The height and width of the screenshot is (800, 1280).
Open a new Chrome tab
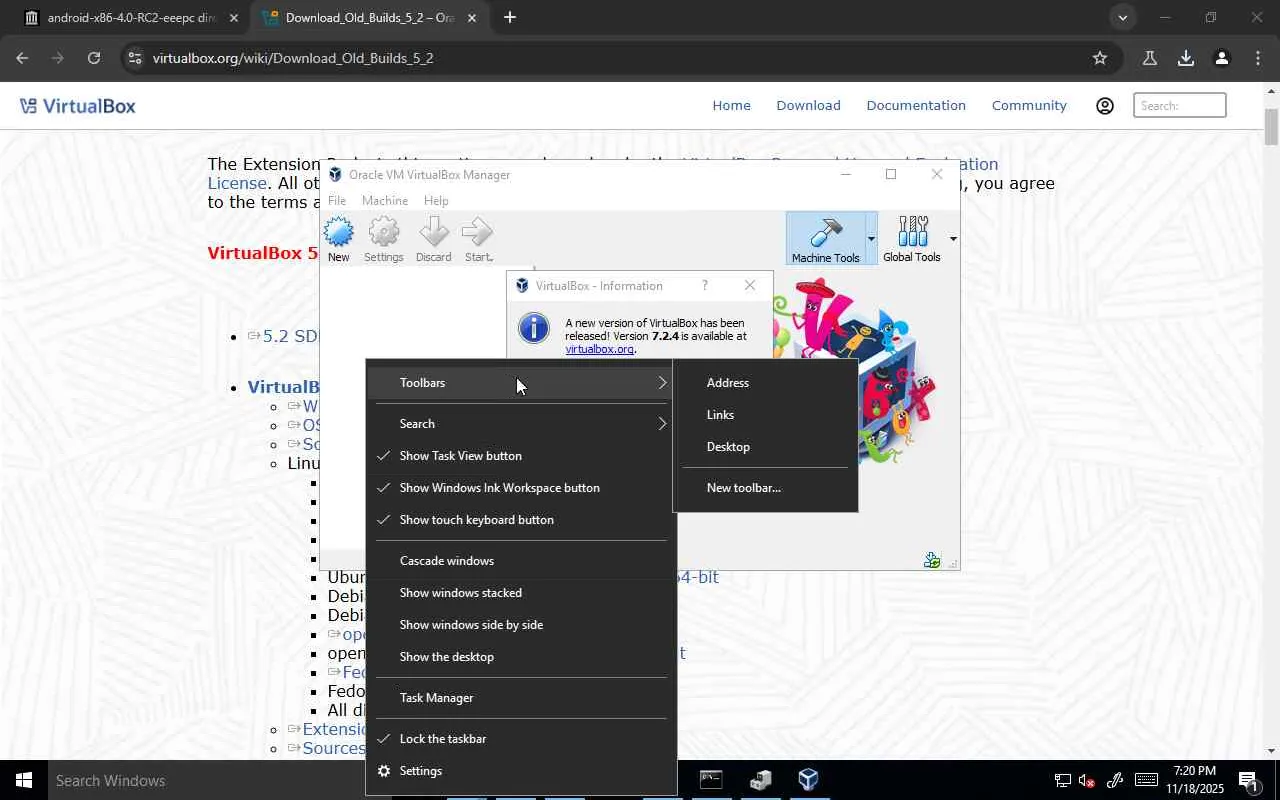pyautogui.click(x=510, y=17)
